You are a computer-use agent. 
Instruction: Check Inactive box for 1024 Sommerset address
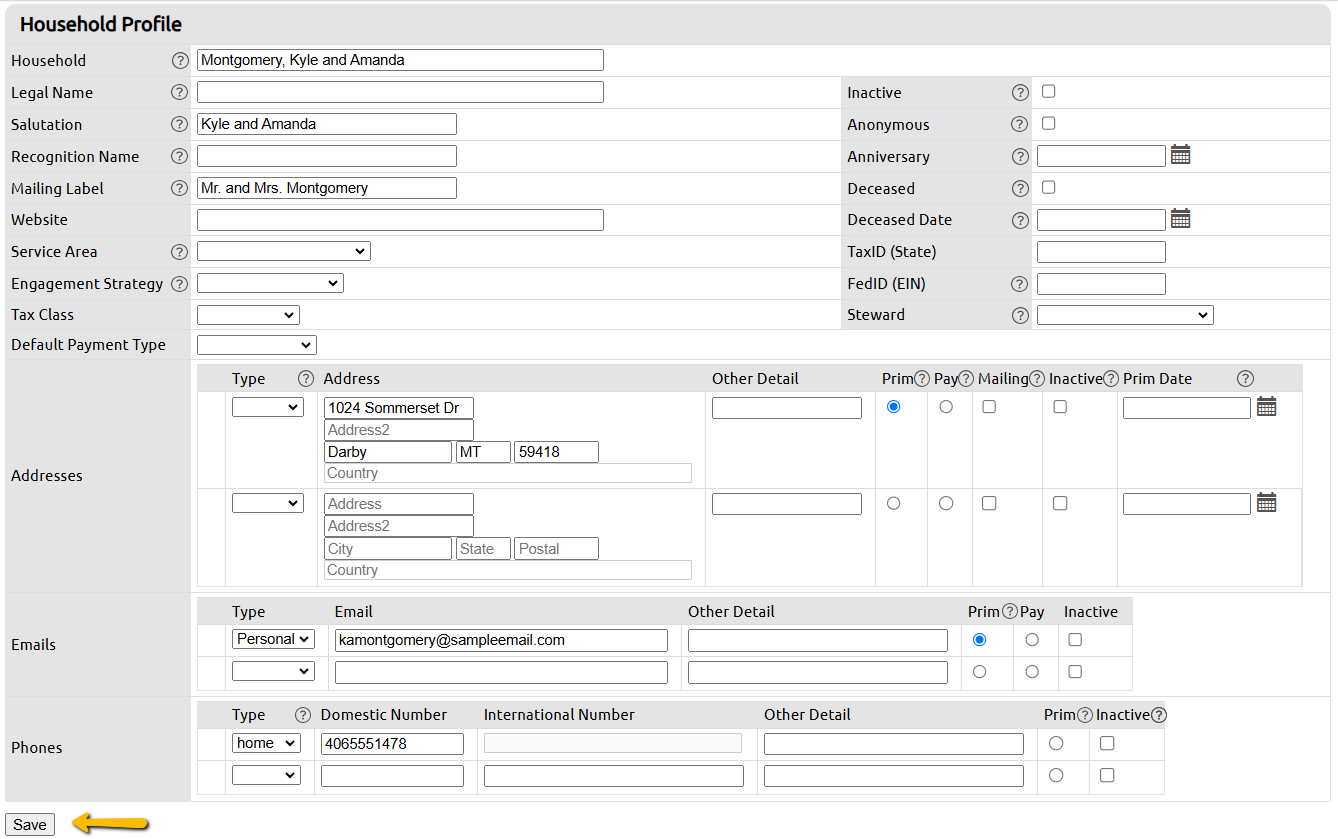point(1060,407)
